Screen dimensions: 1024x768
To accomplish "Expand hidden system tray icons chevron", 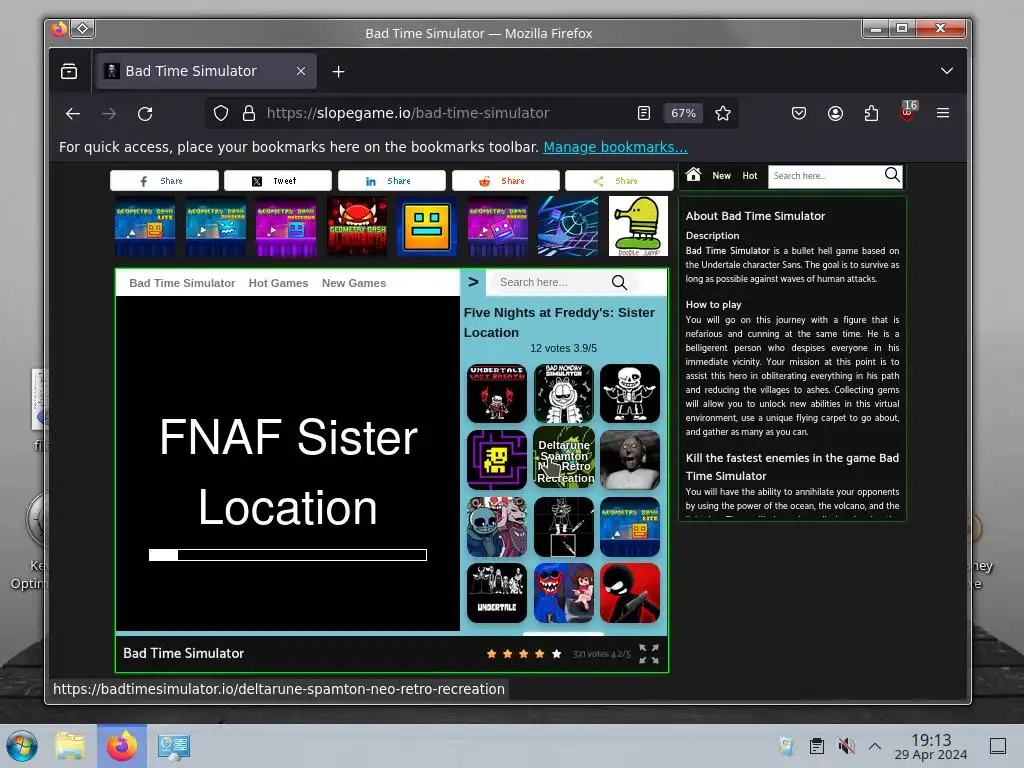I will (x=875, y=746).
